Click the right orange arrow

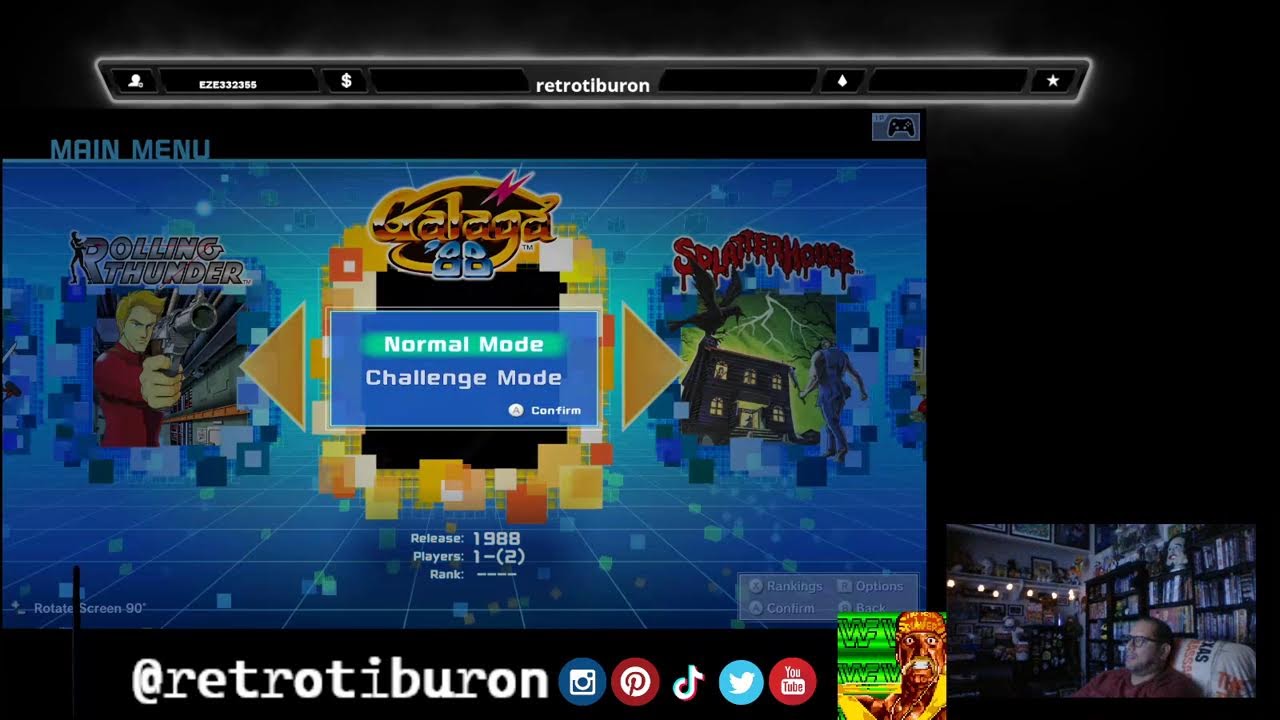click(654, 367)
